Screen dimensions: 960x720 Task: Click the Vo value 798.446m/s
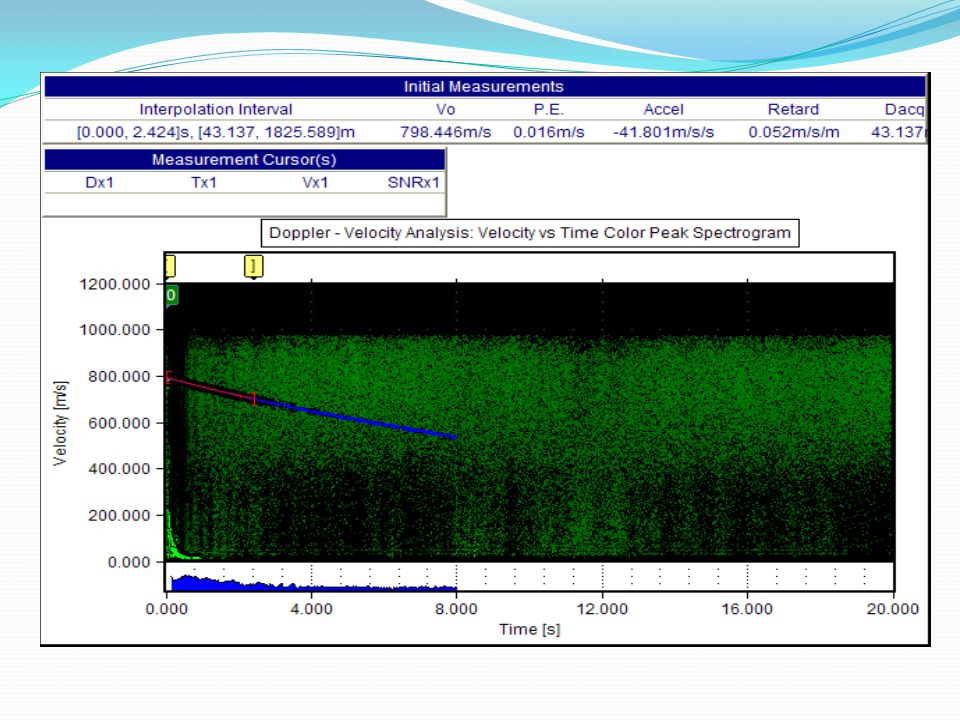tap(446, 132)
